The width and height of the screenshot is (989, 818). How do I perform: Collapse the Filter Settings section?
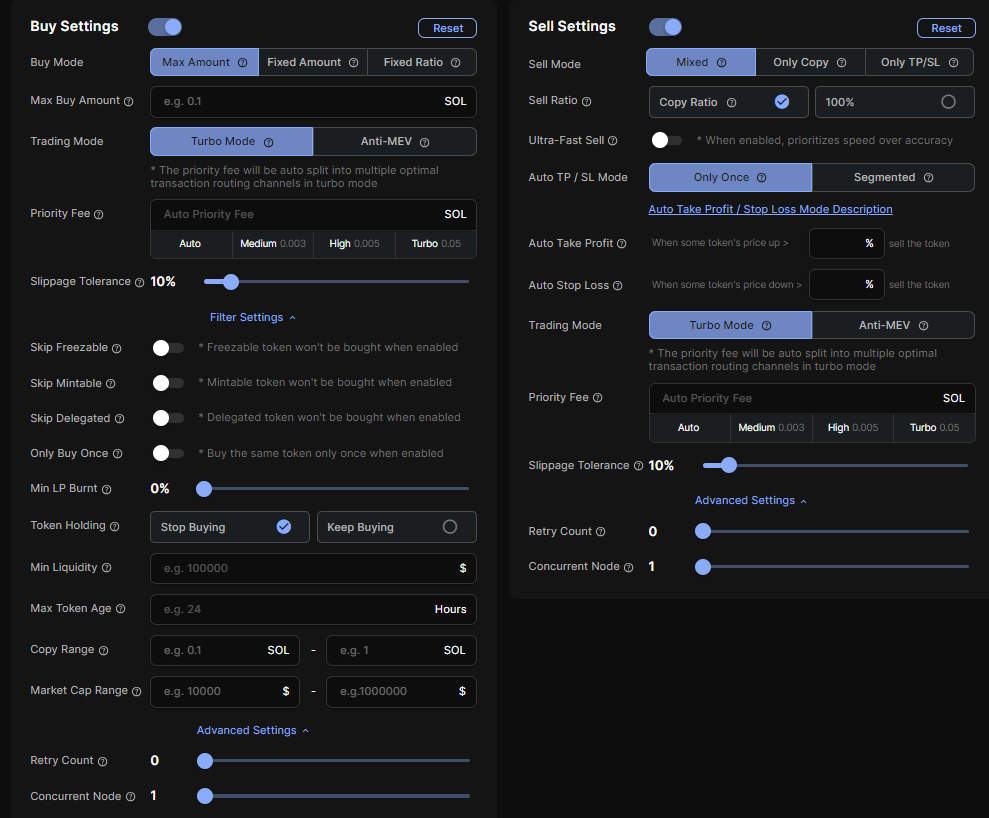[x=252, y=317]
